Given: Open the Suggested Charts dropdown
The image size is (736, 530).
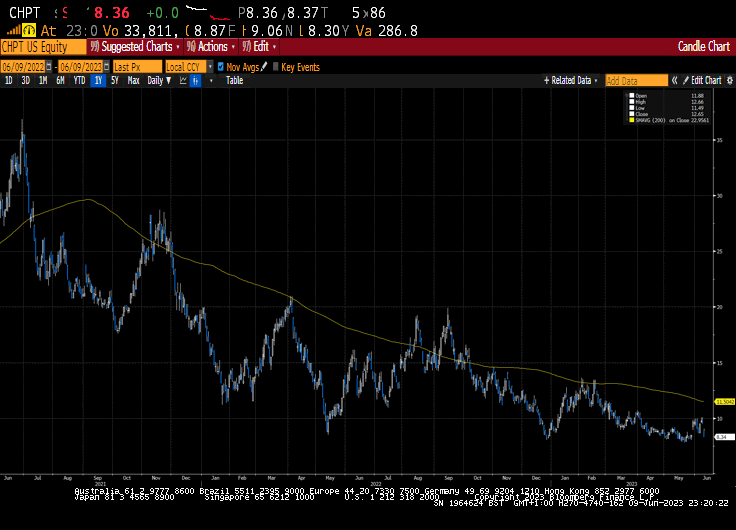Looking at the screenshot, I should pyautogui.click(x=135, y=46).
